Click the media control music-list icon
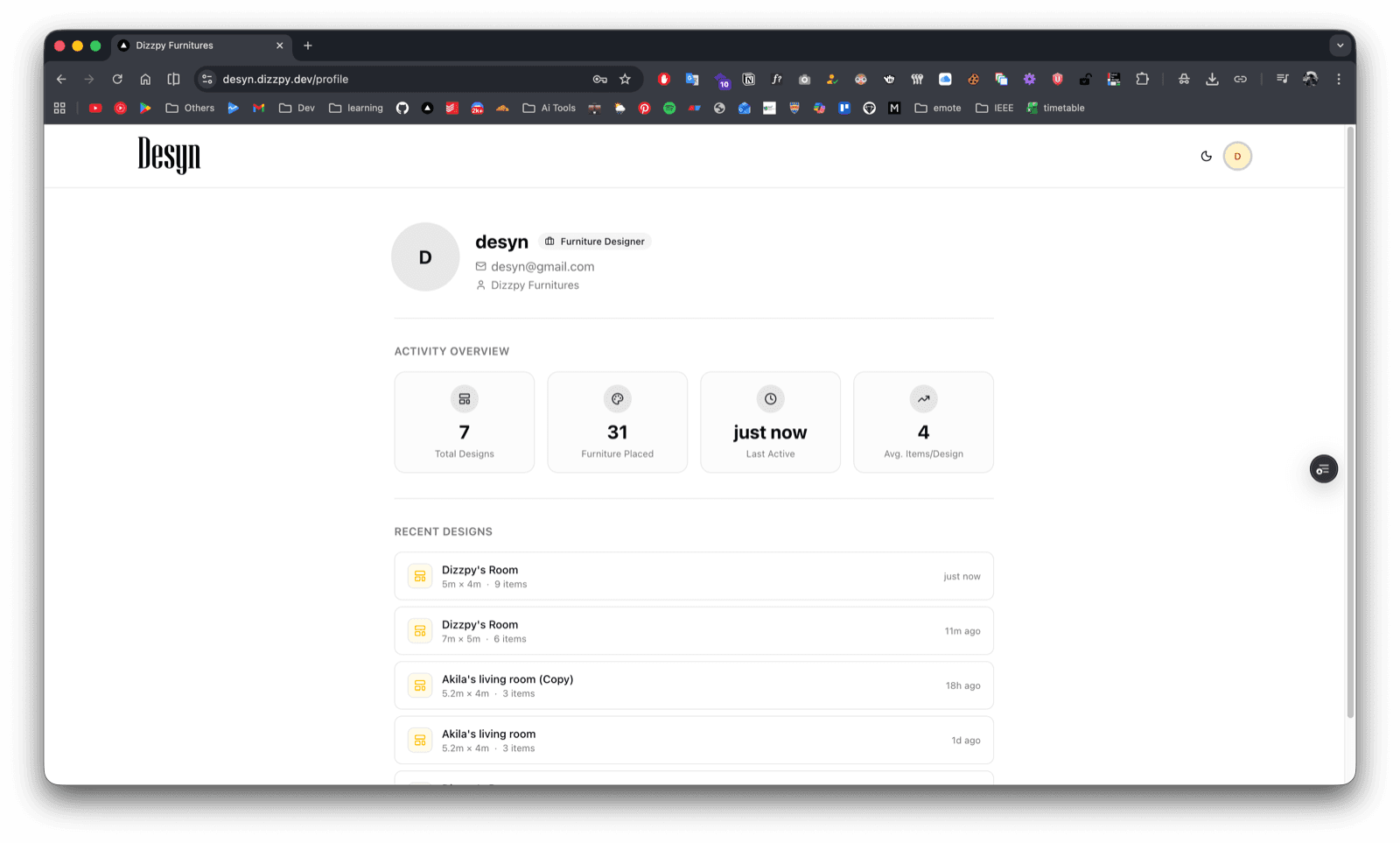 tap(1282, 79)
